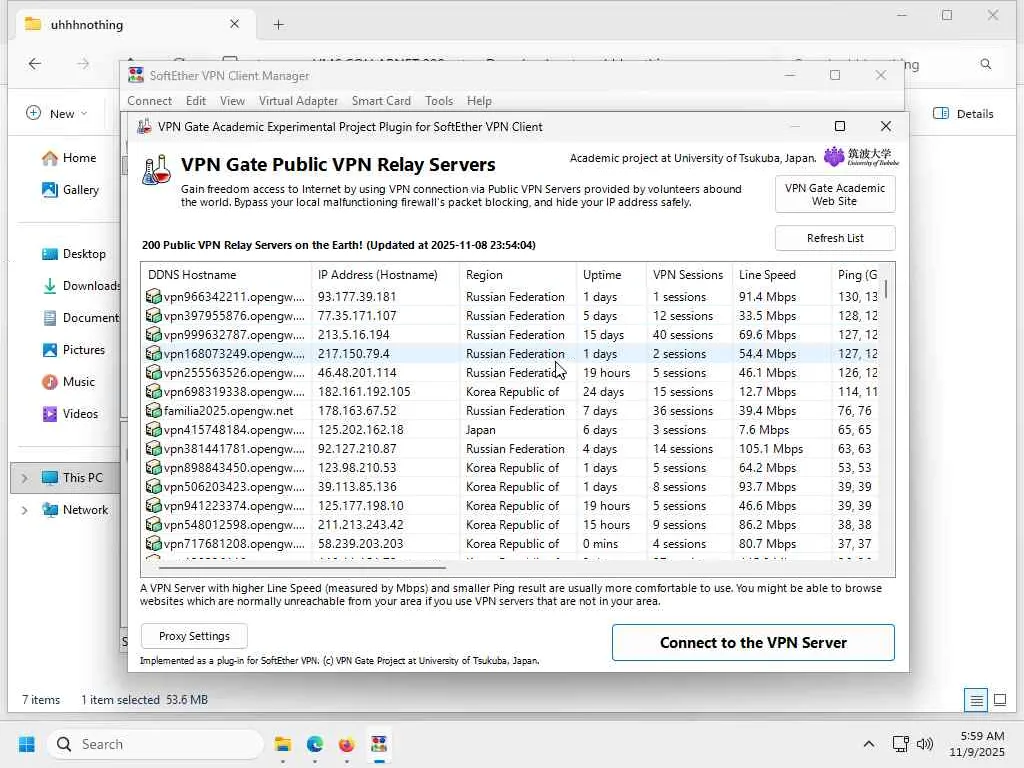Open Gallery in Explorer sidebar

click(x=70, y=190)
